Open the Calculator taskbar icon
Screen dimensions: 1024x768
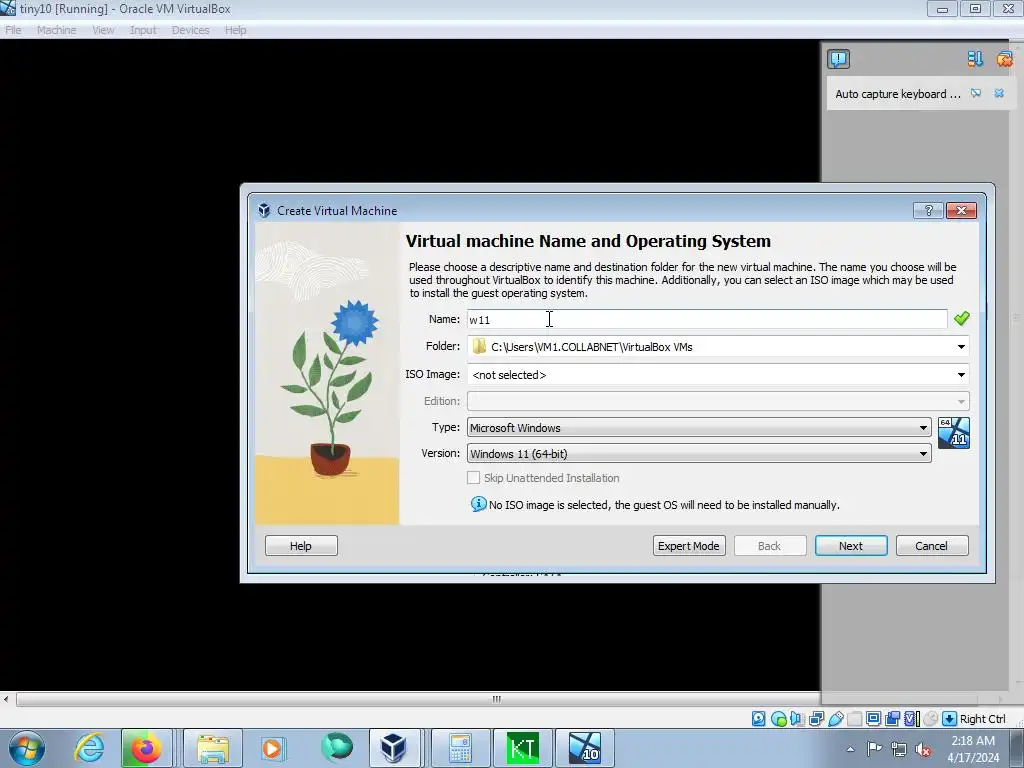[x=460, y=748]
